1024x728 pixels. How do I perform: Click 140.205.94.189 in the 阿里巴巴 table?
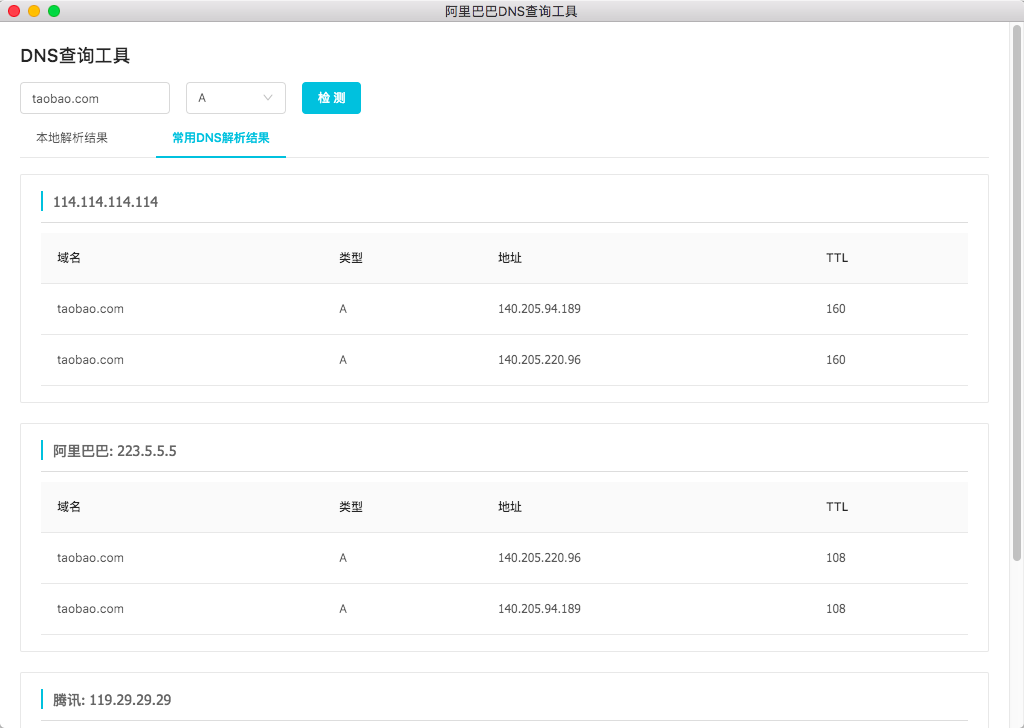tap(539, 609)
